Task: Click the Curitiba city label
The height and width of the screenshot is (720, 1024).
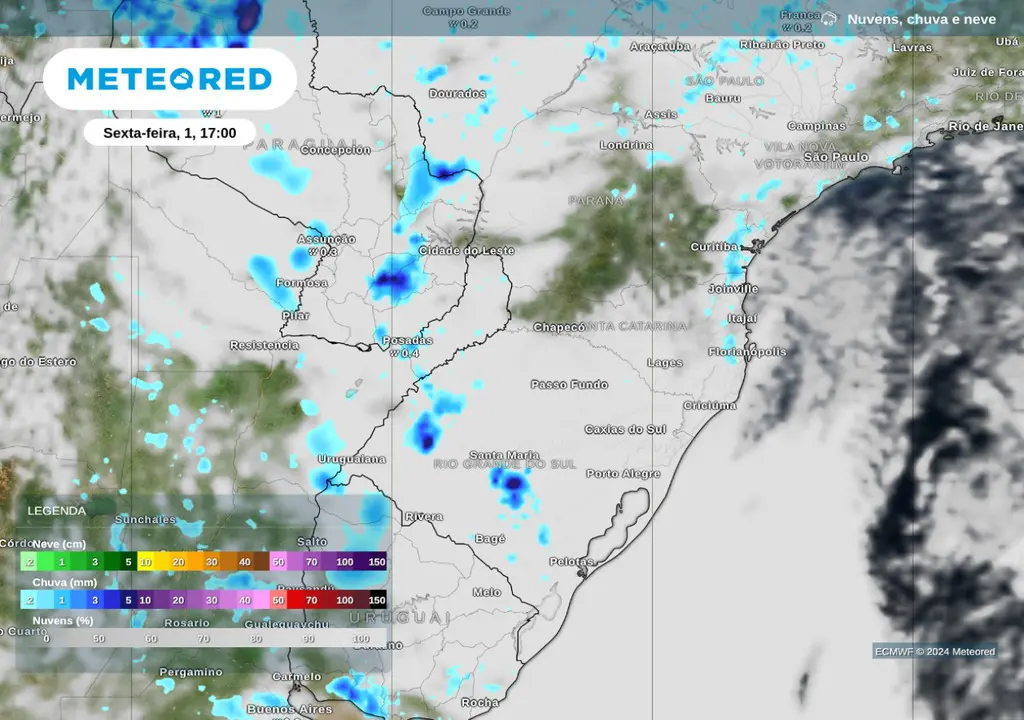Action: pos(714,247)
